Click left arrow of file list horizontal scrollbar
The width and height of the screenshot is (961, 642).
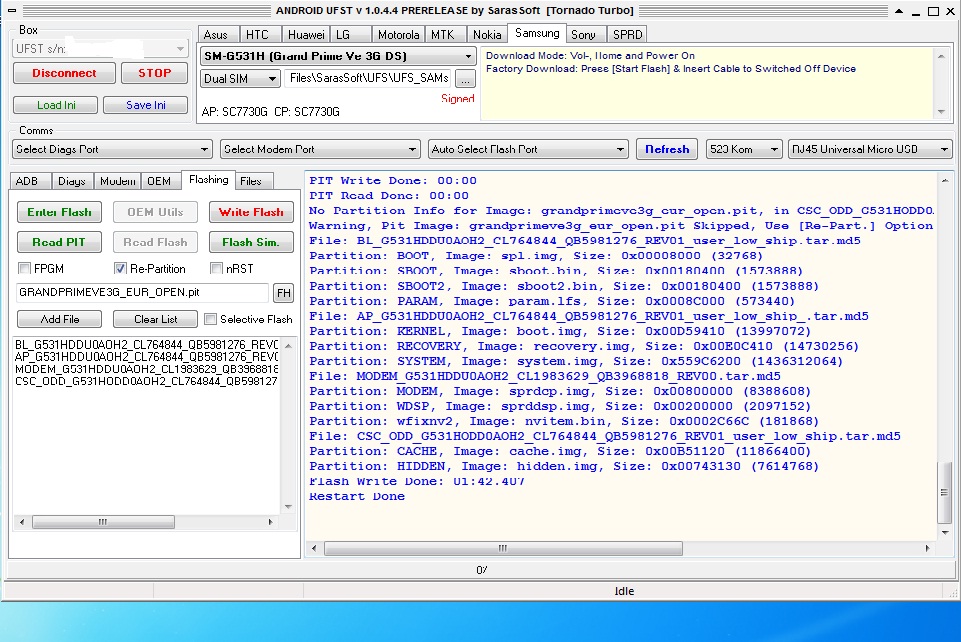(22, 522)
